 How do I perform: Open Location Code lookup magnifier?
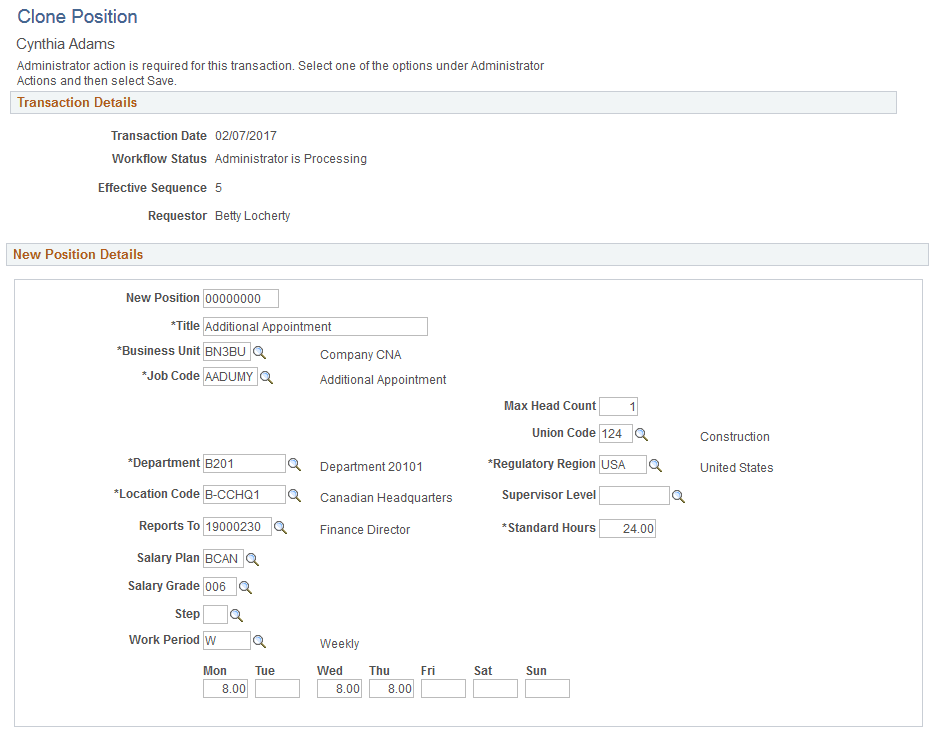point(295,495)
